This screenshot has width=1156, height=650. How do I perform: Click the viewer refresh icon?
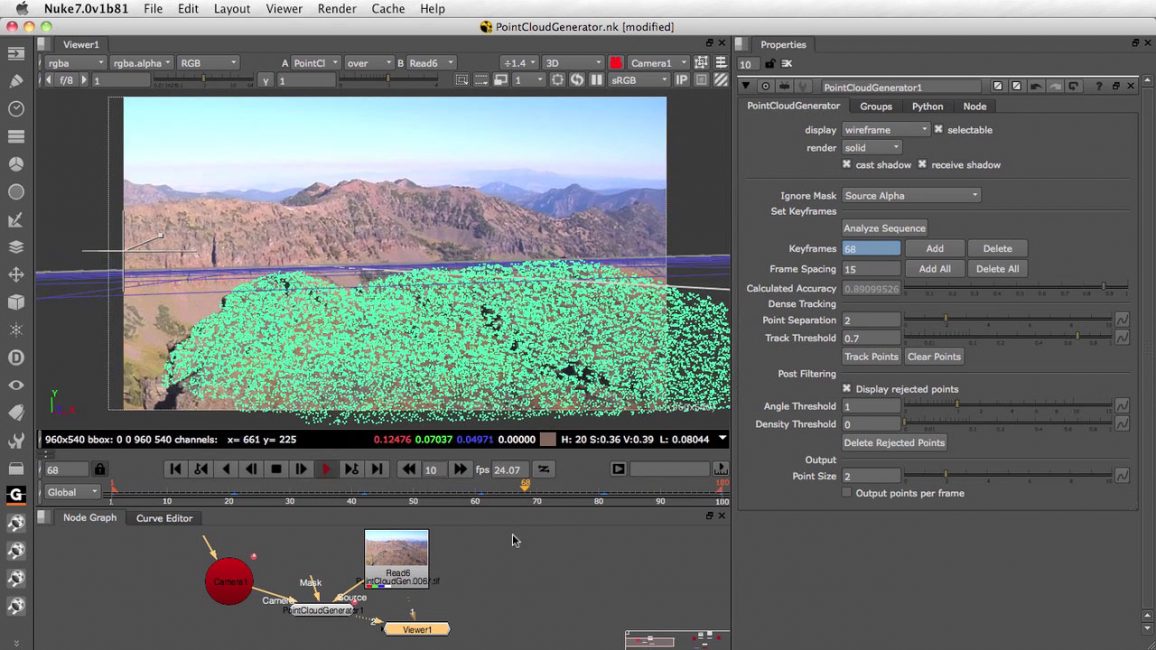[x=577, y=80]
